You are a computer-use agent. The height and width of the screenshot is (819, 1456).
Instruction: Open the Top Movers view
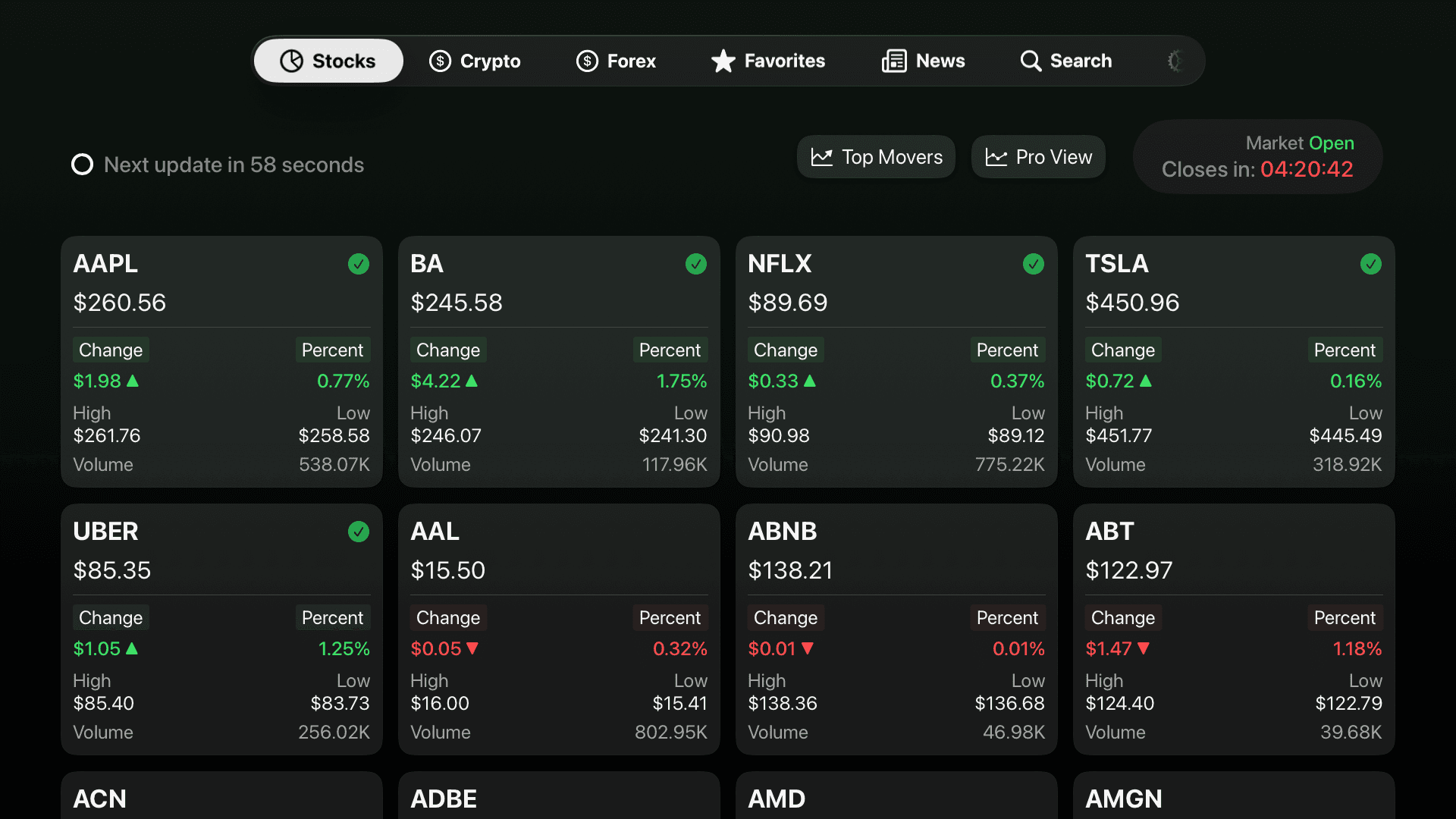[876, 157]
